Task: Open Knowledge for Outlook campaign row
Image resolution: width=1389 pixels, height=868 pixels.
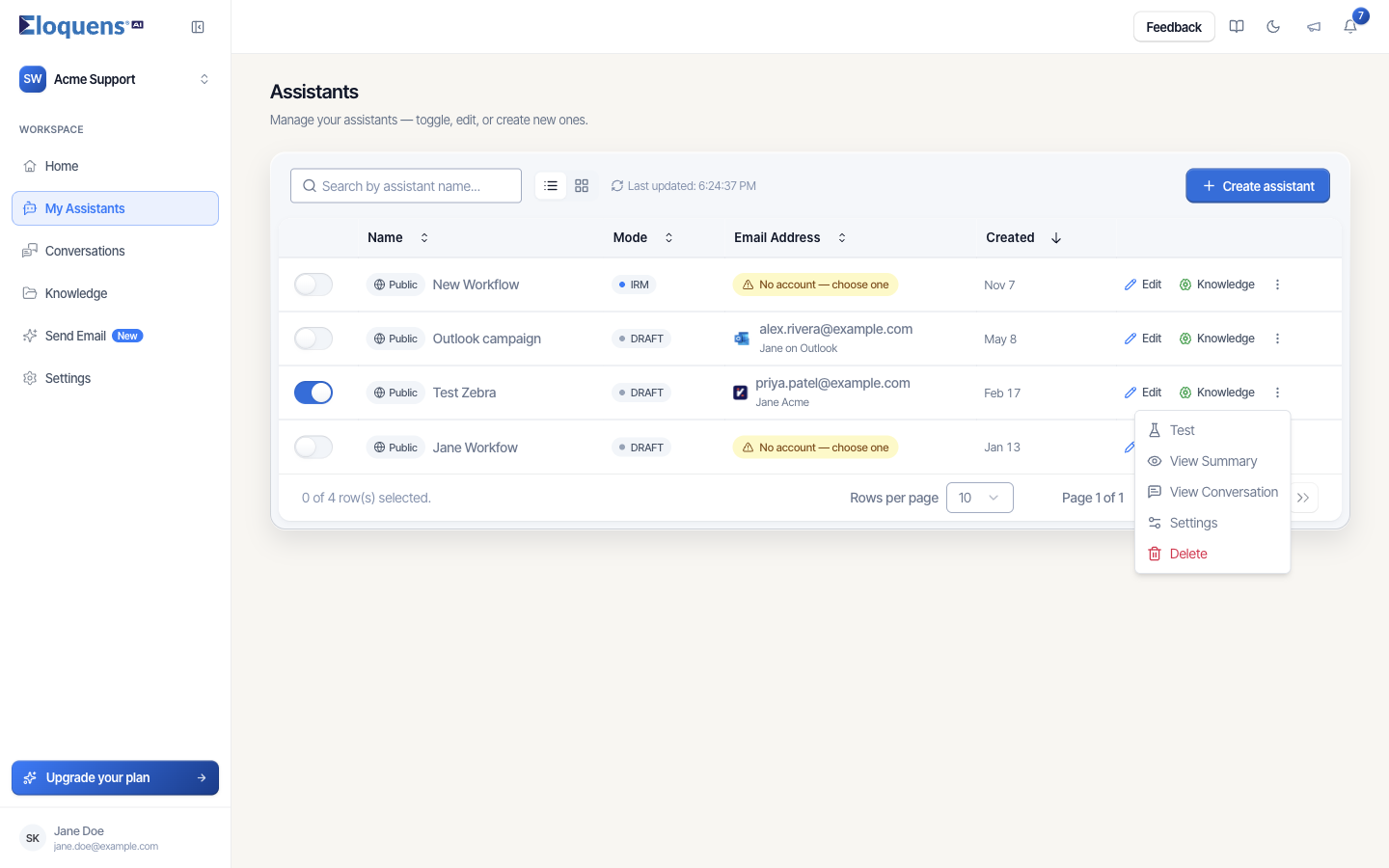Action: (1216, 339)
